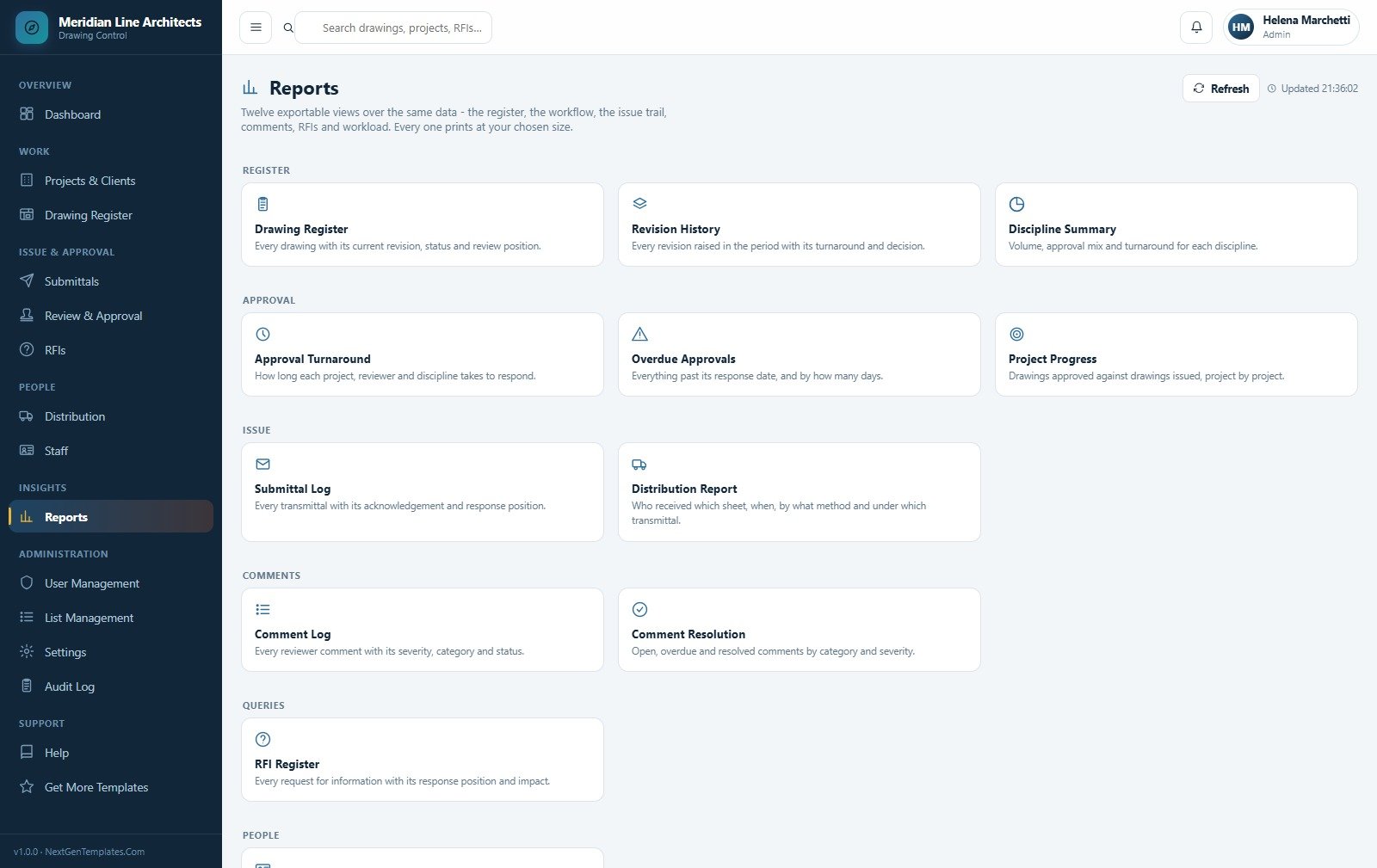Open the Comment Resolution report
Screen dimensions: 1377x868
(x=799, y=629)
